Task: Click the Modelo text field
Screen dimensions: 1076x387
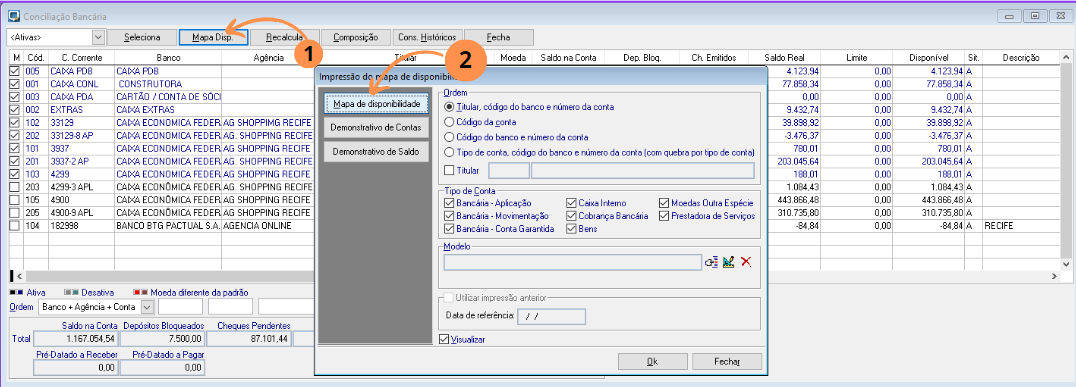Action: click(572, 262)
